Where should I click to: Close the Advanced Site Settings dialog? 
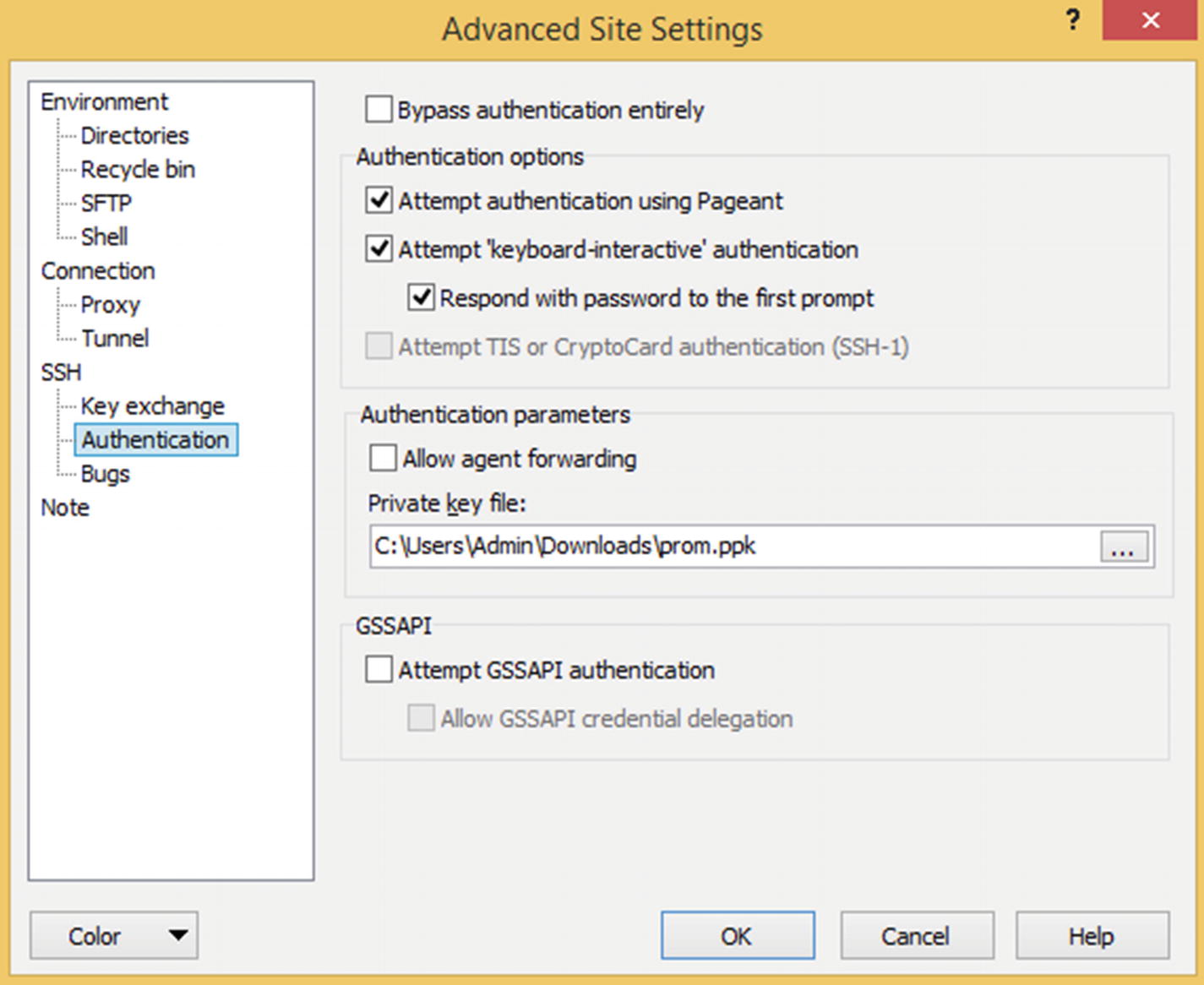point(1151,20)
